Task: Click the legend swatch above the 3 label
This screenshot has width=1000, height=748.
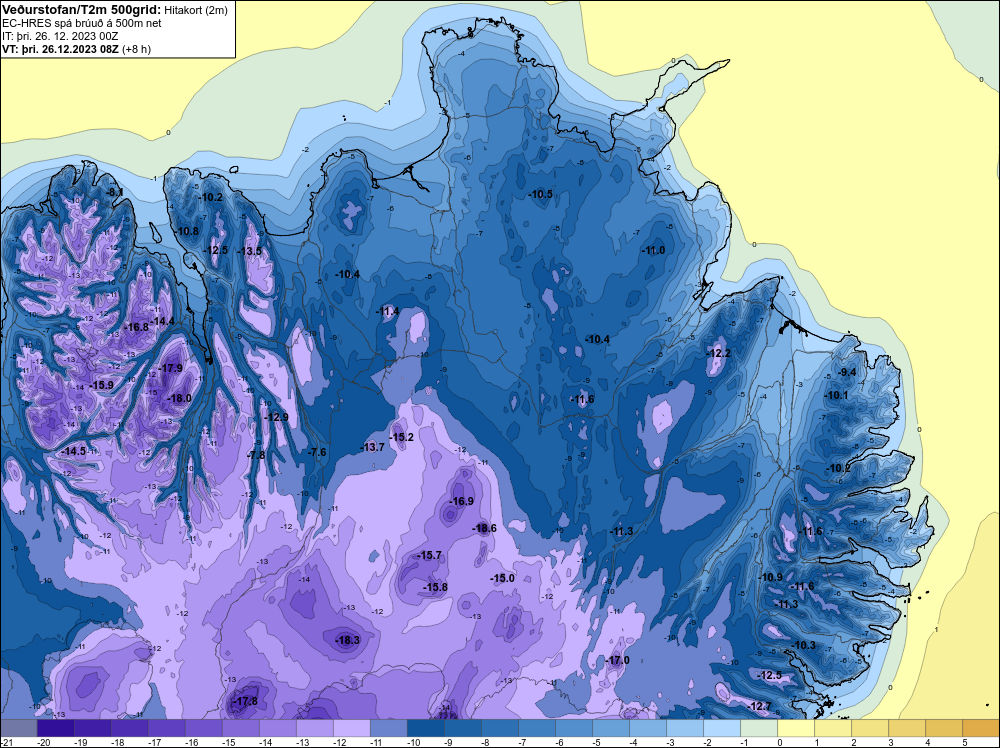Action: (x=906, y=728)
